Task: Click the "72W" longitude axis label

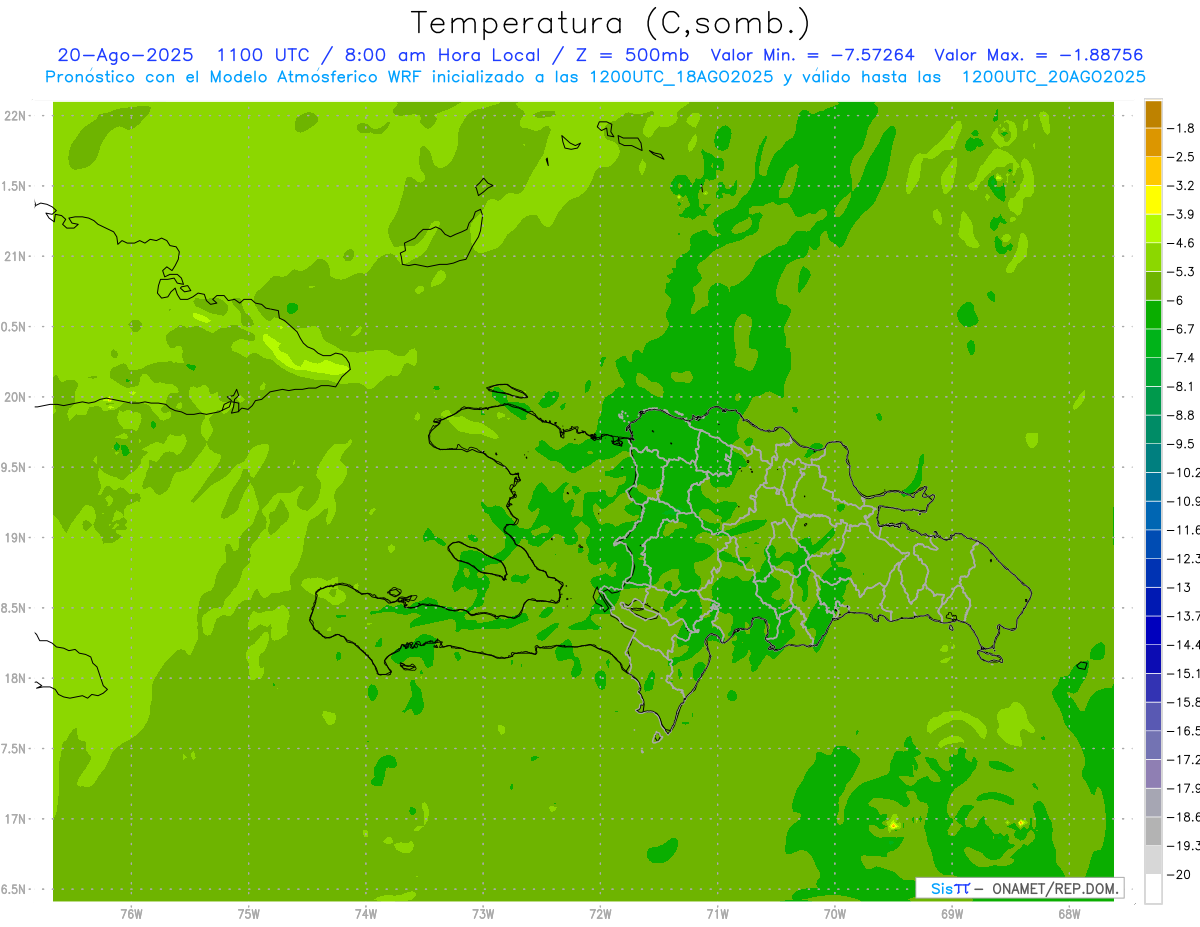Action: pyautogui.click(x=600, y=914)
